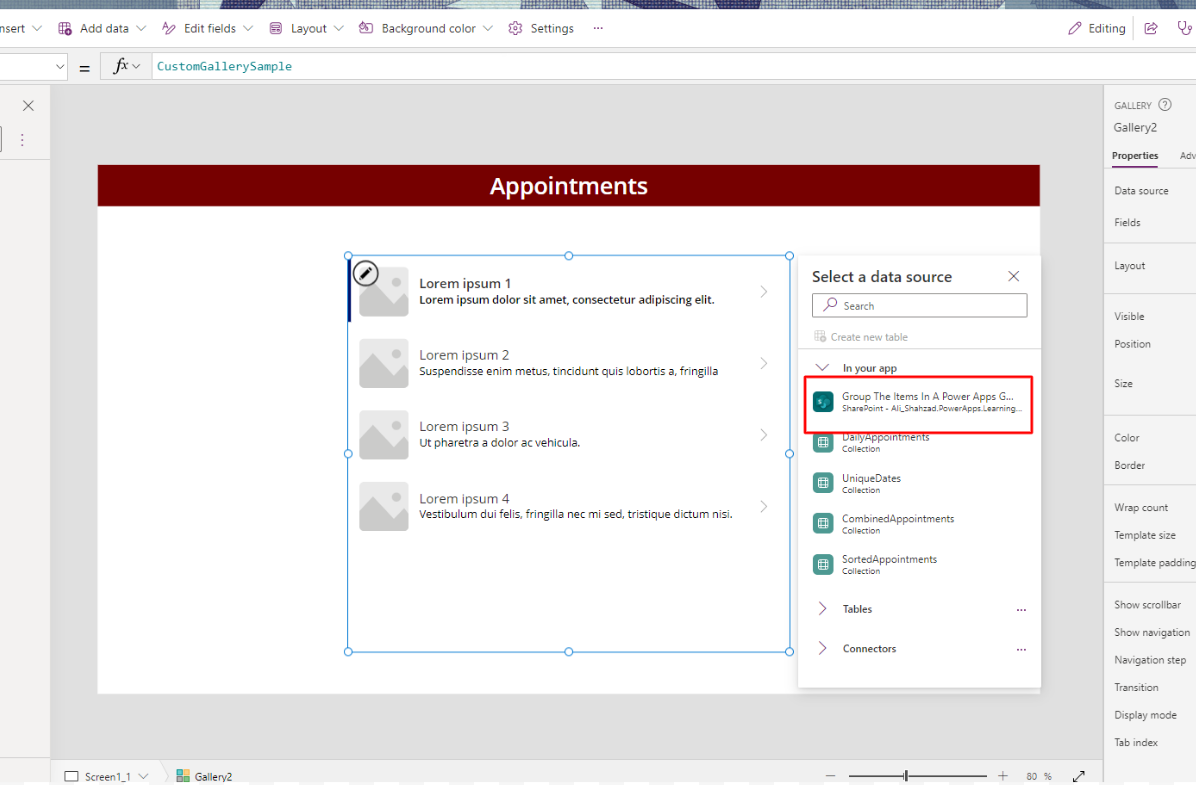Click the zoom in plus icon

(x=1003, y=775)
